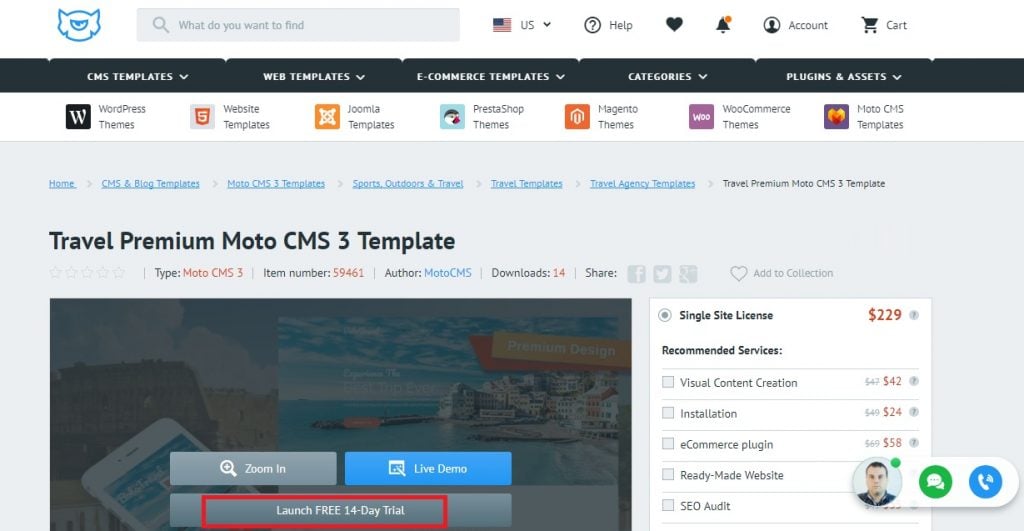Open notifications bell icon
This screenshot has height=531, width=1024.
click(723, 25)
